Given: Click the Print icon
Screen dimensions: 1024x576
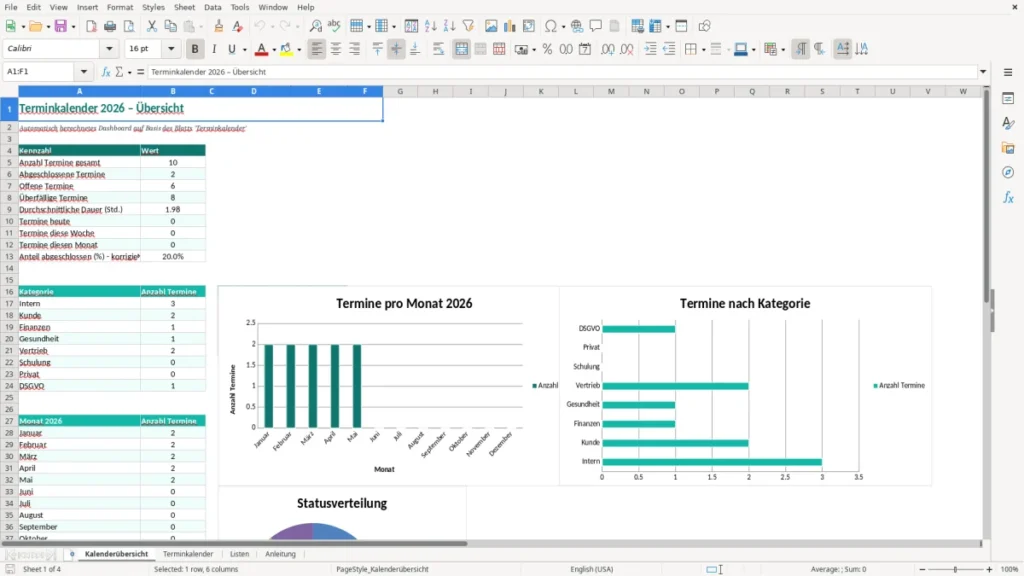Looking at the screenshot, I should [110, 26].
